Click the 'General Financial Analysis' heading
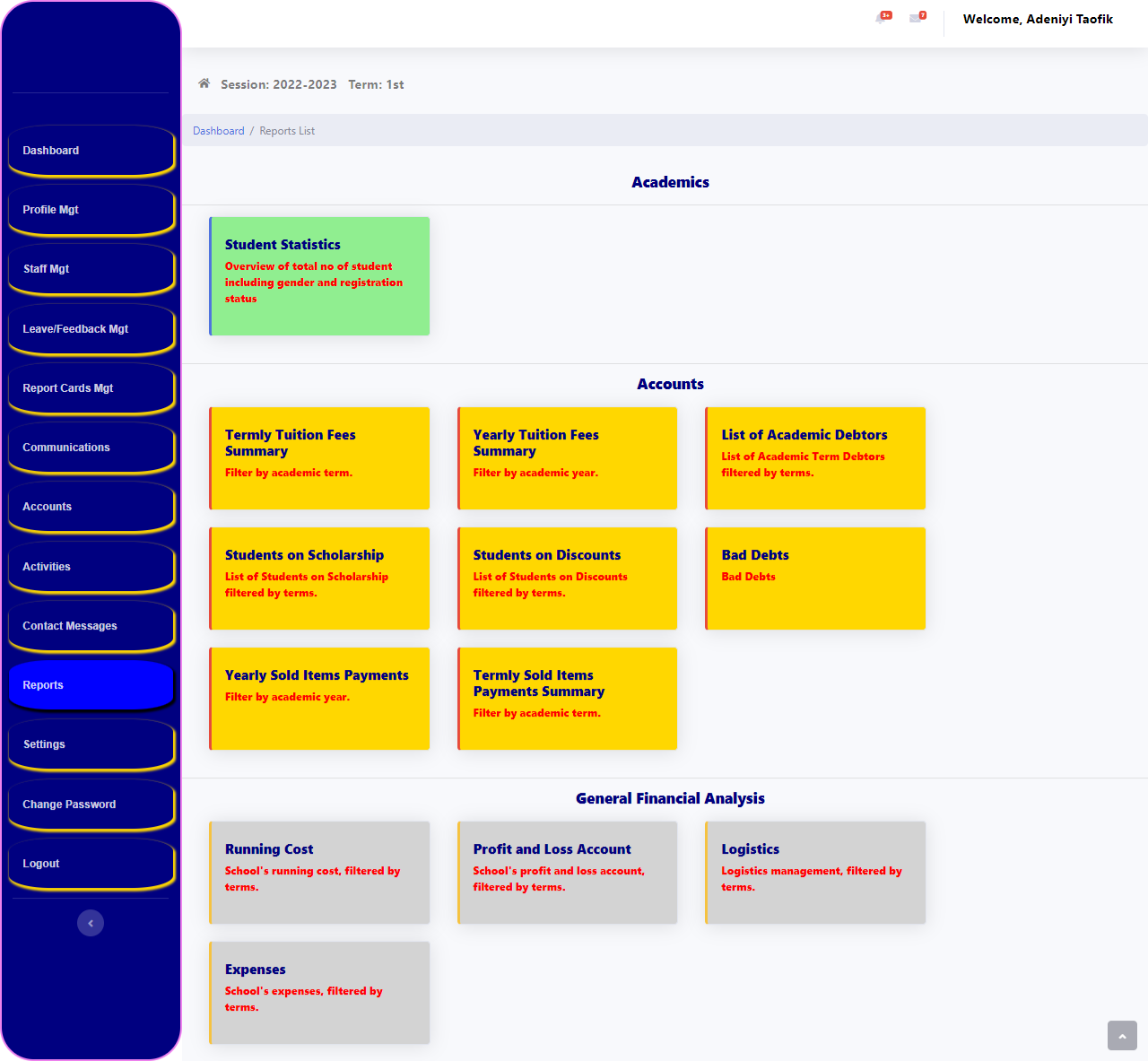 [x=670, y=798]
